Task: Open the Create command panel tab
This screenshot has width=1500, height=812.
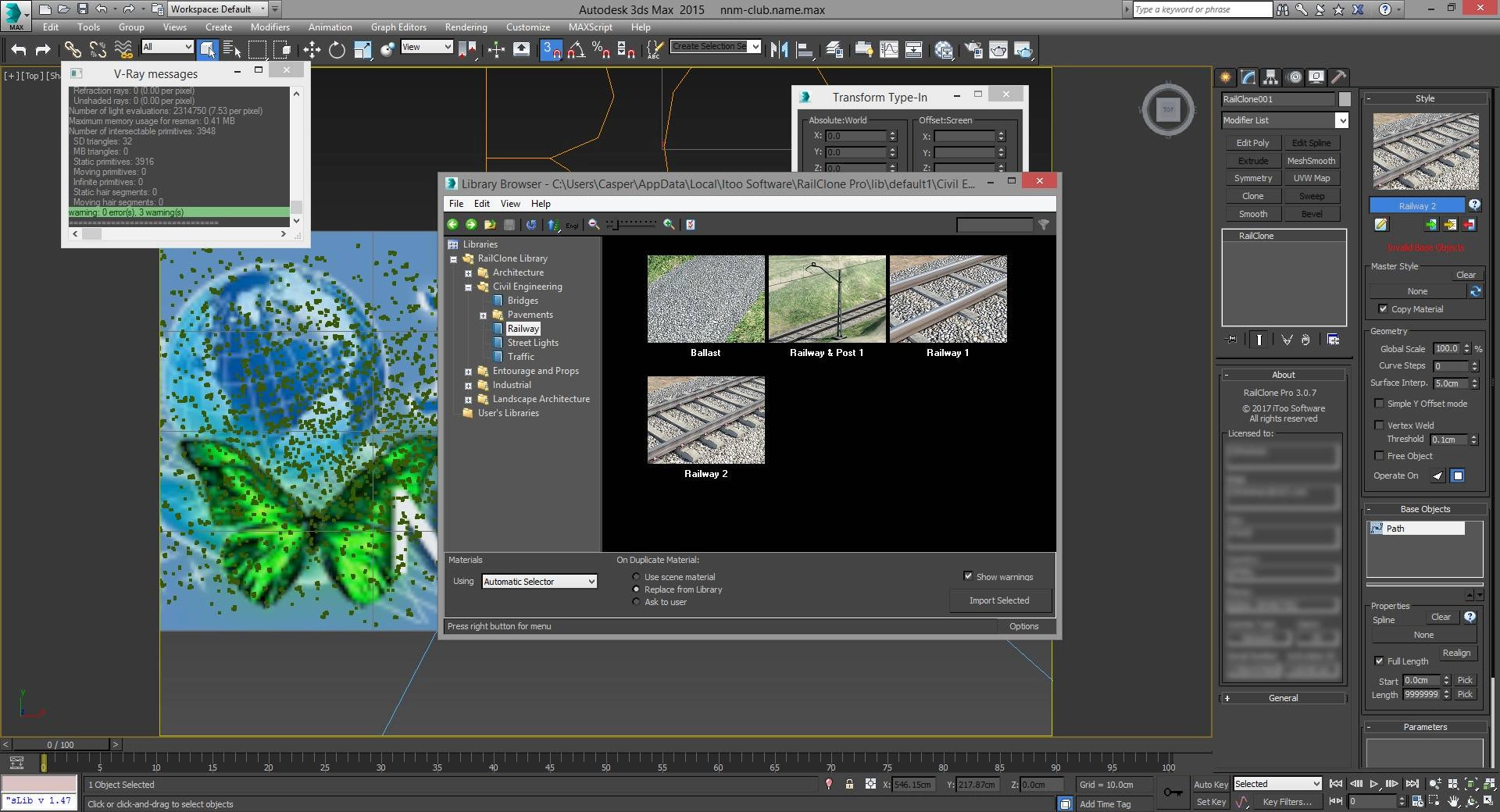Action: pos(1225,77)
